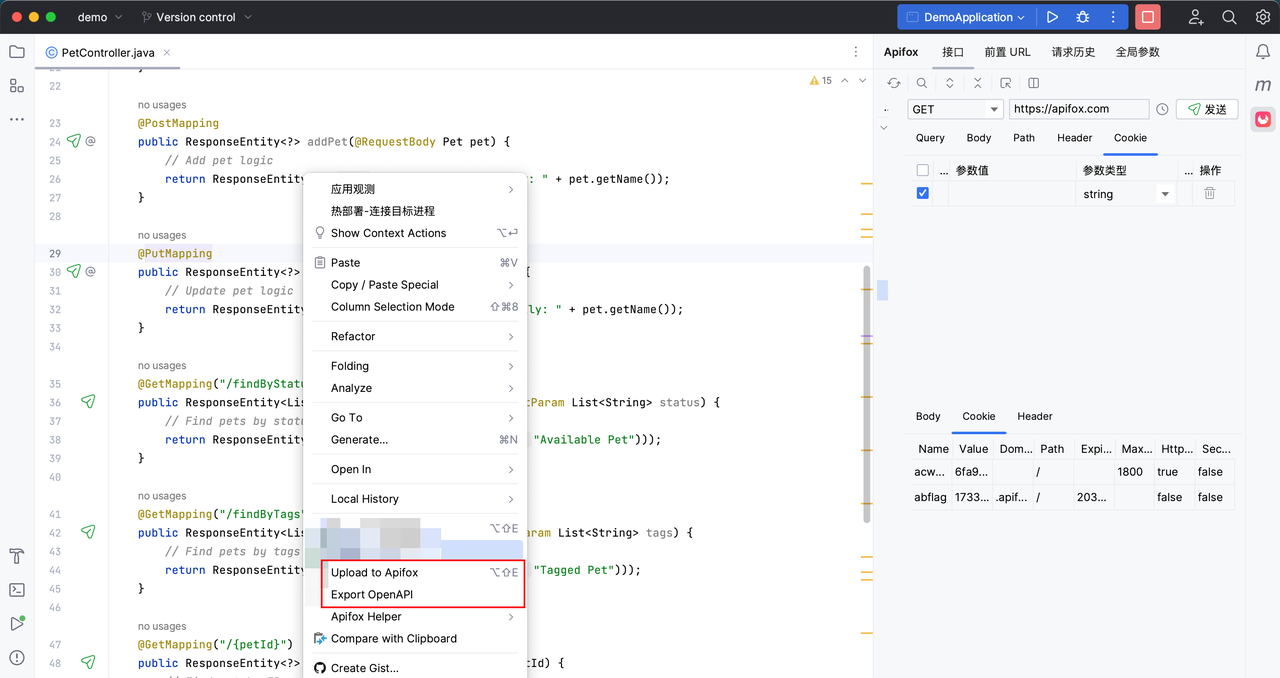Open the Version control dropdown
1280x678 pixels.
[196, 17]
